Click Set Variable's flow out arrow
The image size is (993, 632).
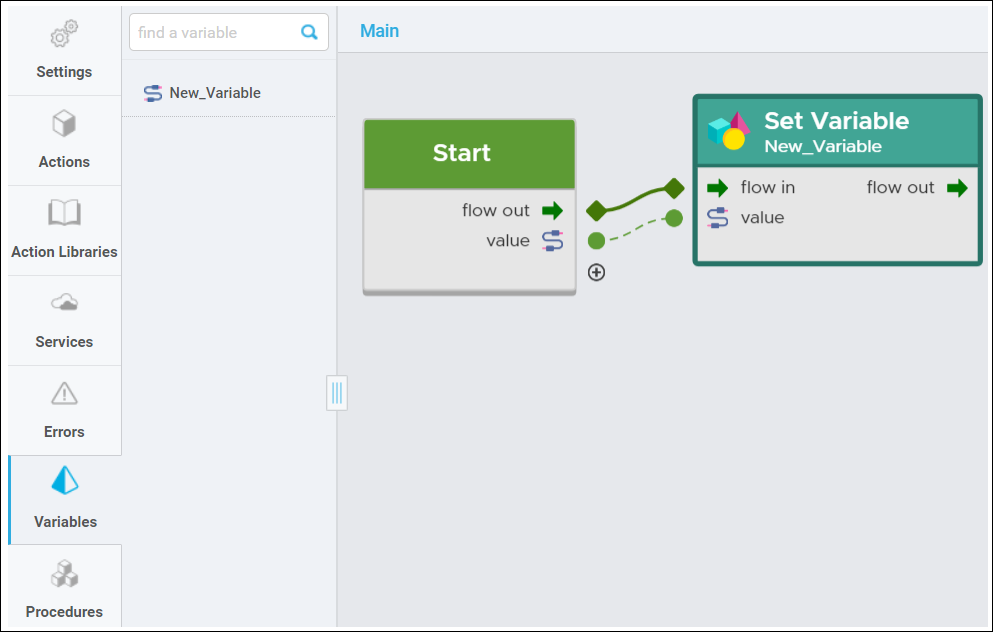[958, 187]
